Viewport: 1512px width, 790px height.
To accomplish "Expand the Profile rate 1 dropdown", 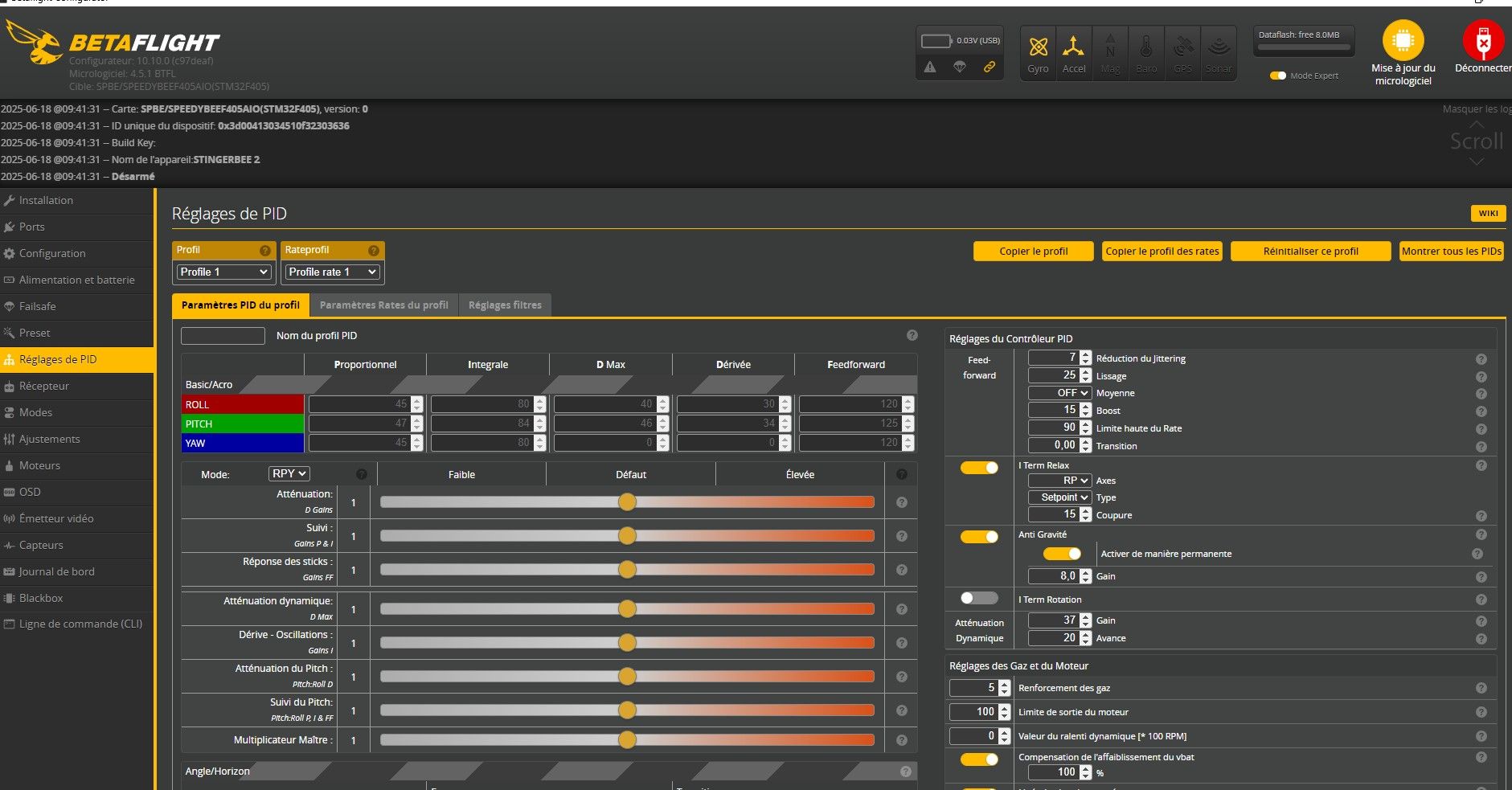I will [x=333, y=272].
